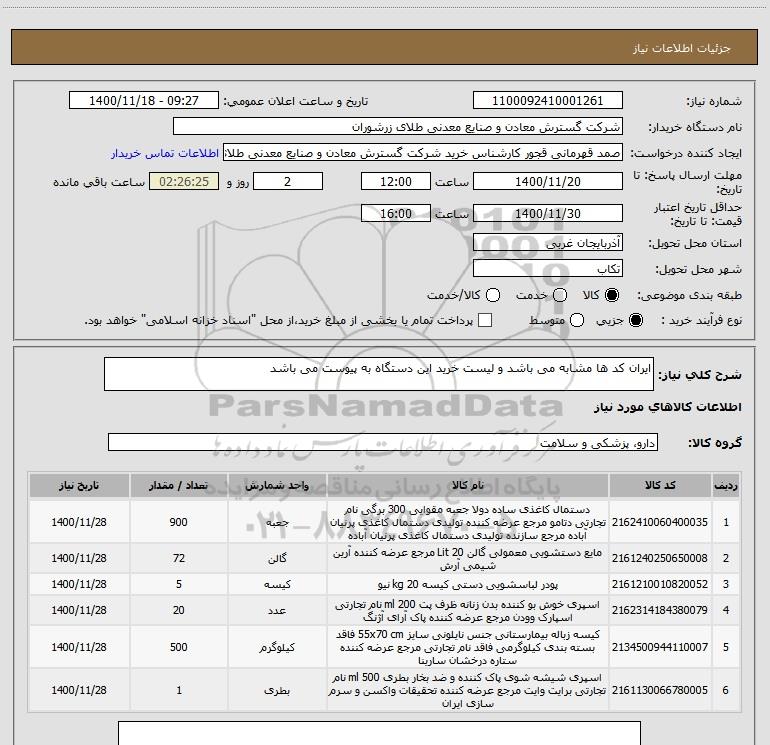Click the کد کالا column header
The width and height of the screenshot is (770, 745).
tap(660, 486)
